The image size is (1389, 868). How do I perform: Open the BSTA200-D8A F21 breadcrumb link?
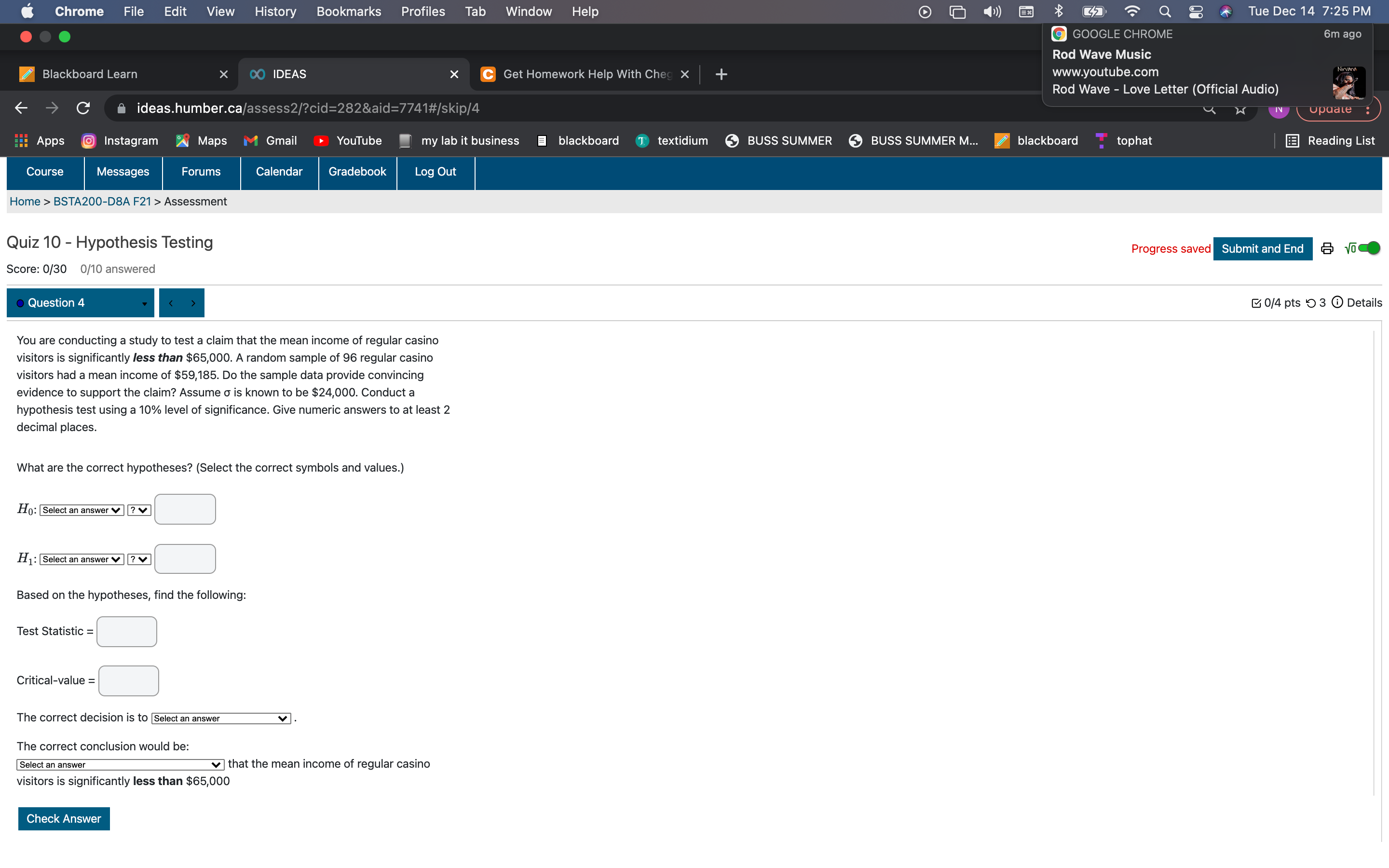coord(102,202)
